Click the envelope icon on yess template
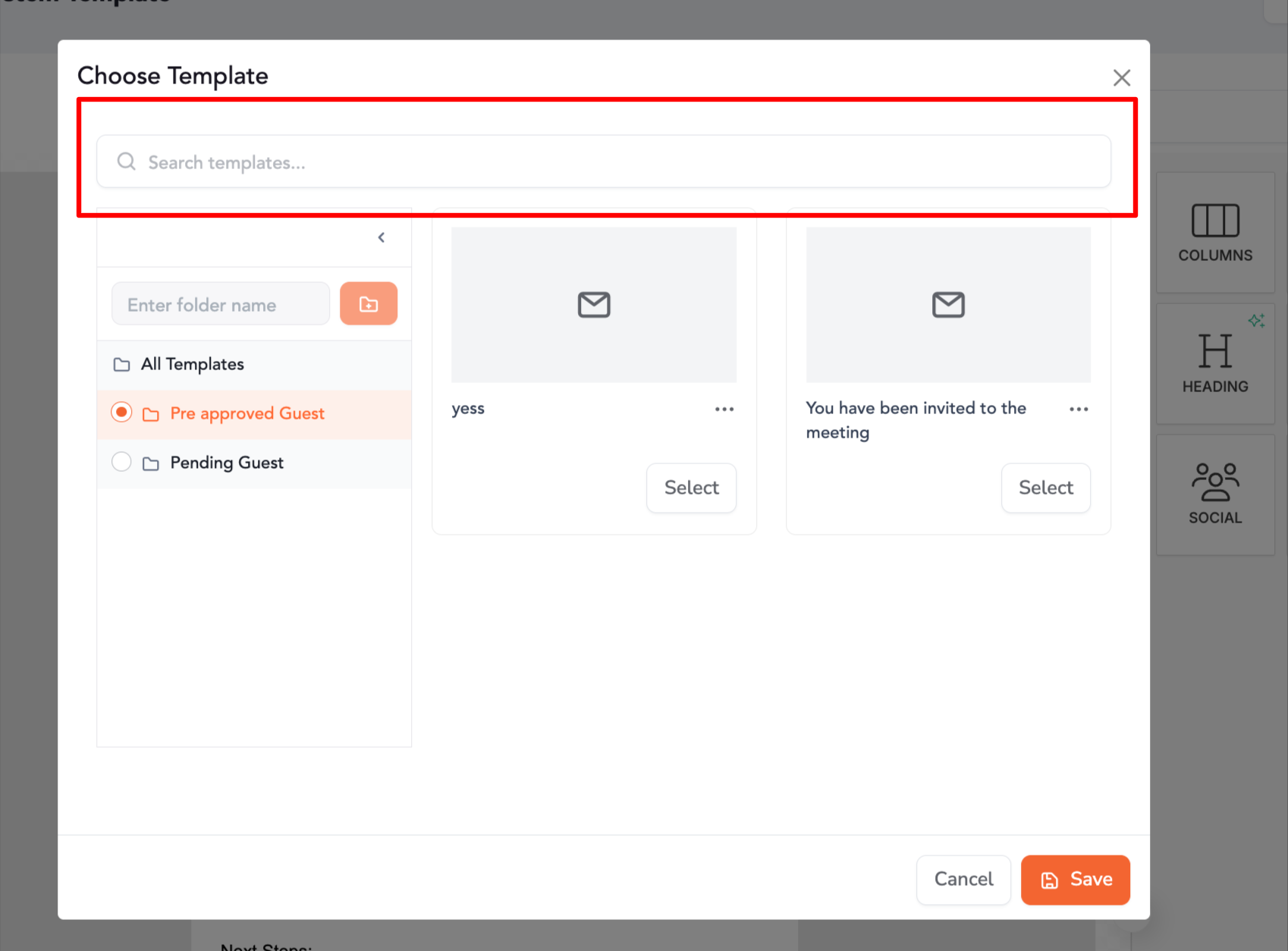1288x951 pixels. coord(594,305)
